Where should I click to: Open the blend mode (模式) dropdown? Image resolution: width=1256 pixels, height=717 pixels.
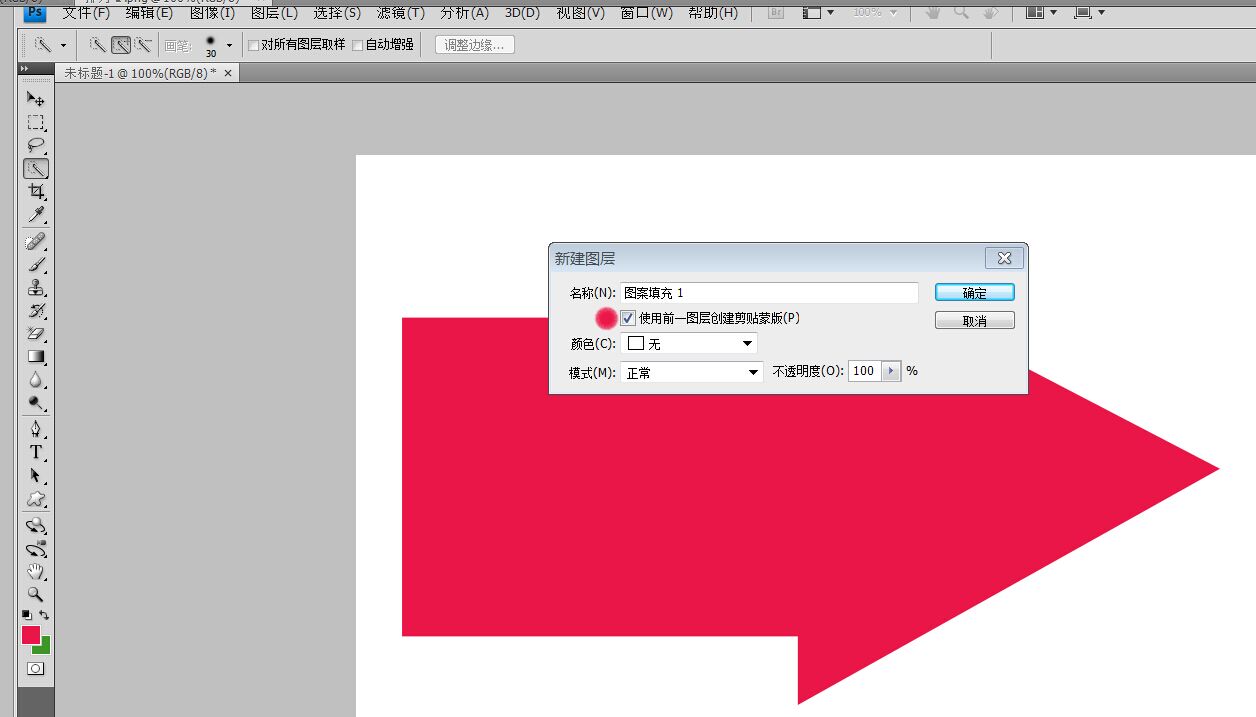point(692,372)
